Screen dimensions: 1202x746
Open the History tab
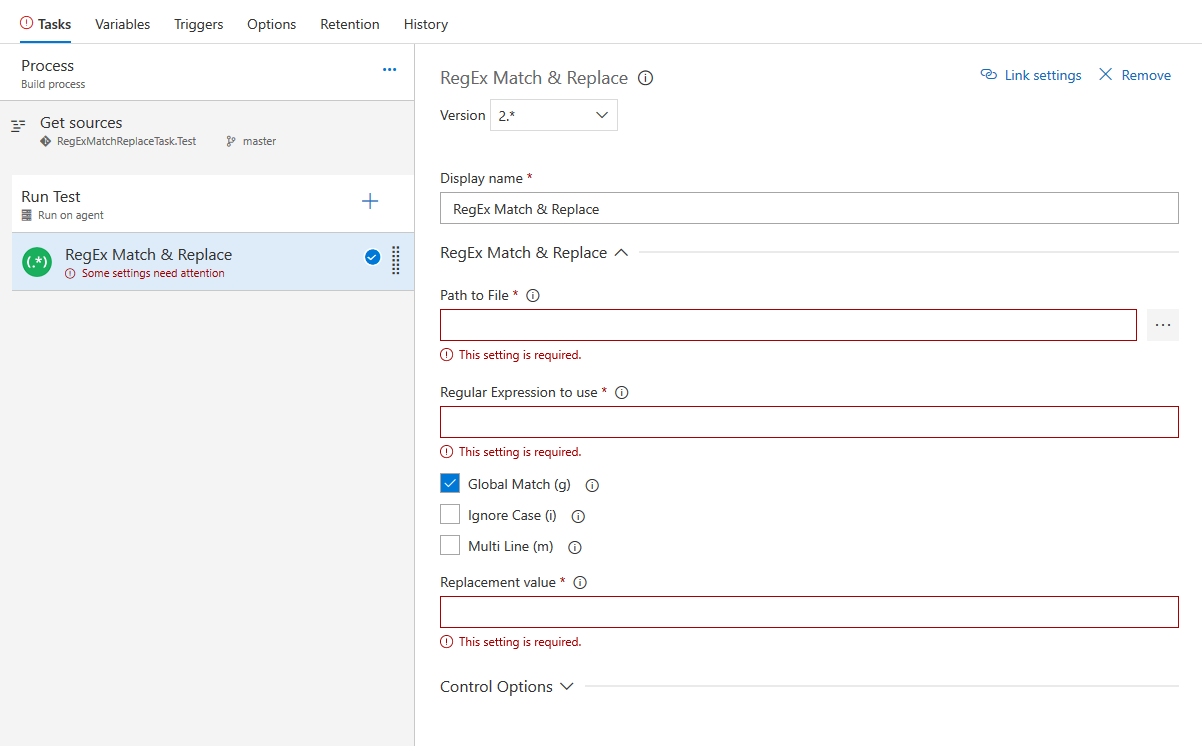tap(426, 24)
